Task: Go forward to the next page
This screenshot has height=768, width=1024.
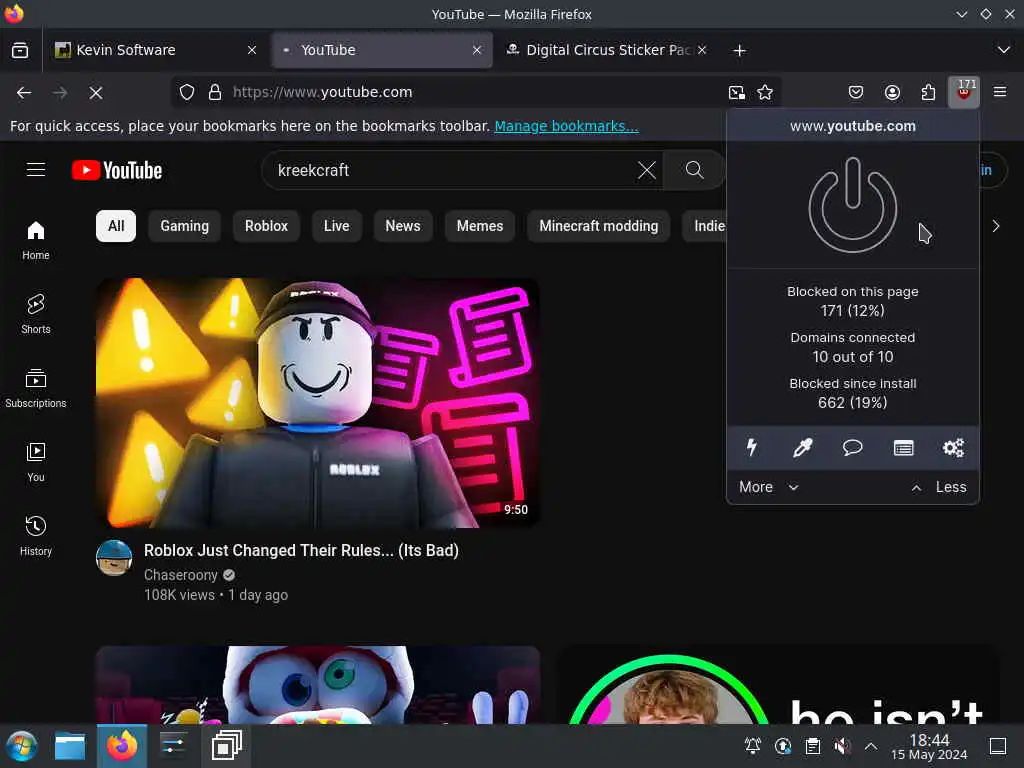Action: click(60, 93)
